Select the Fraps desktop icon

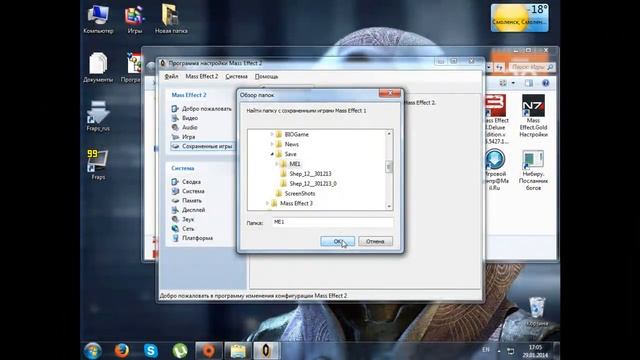pos(98,164)
